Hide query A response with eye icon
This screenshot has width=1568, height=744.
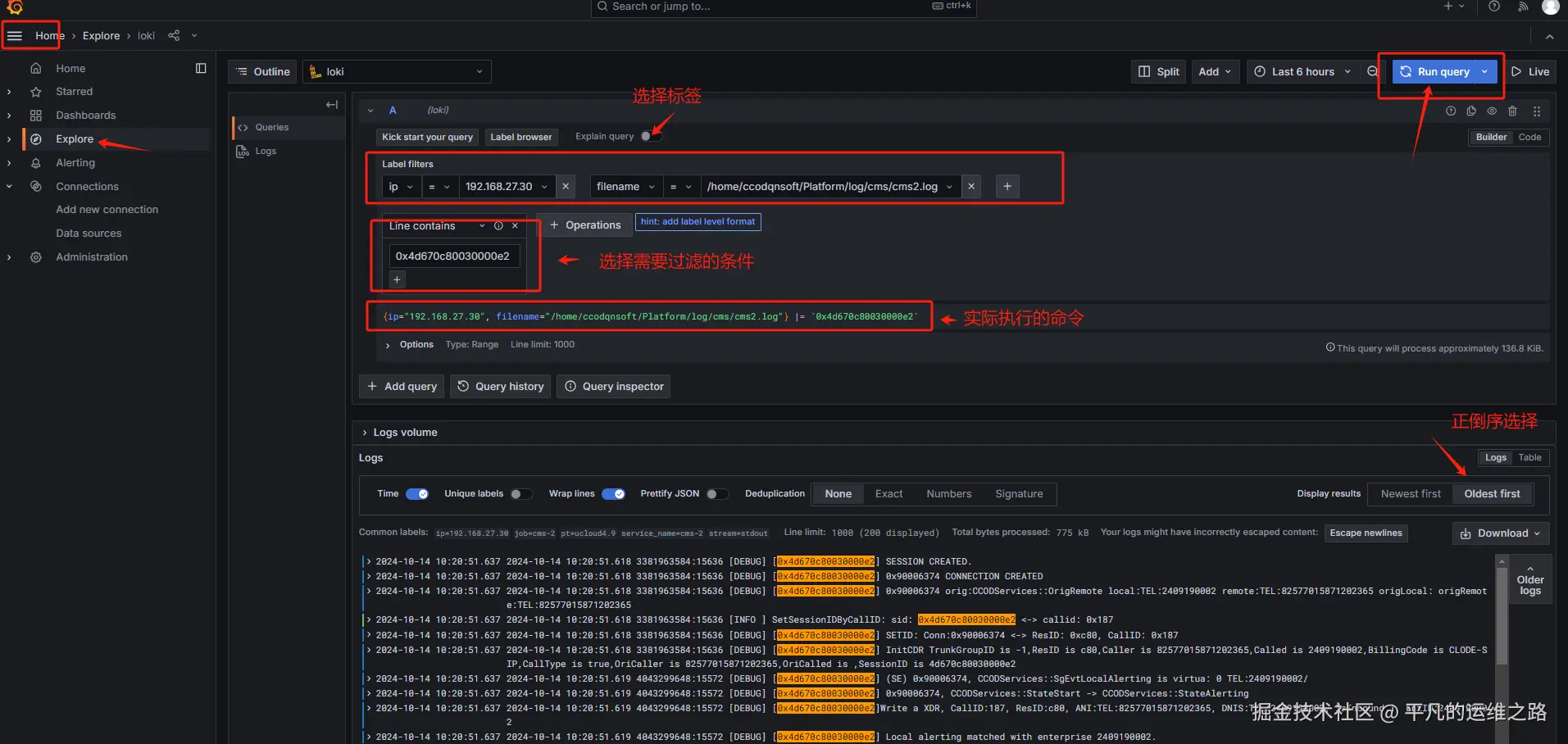click(x=1492, y=111)
